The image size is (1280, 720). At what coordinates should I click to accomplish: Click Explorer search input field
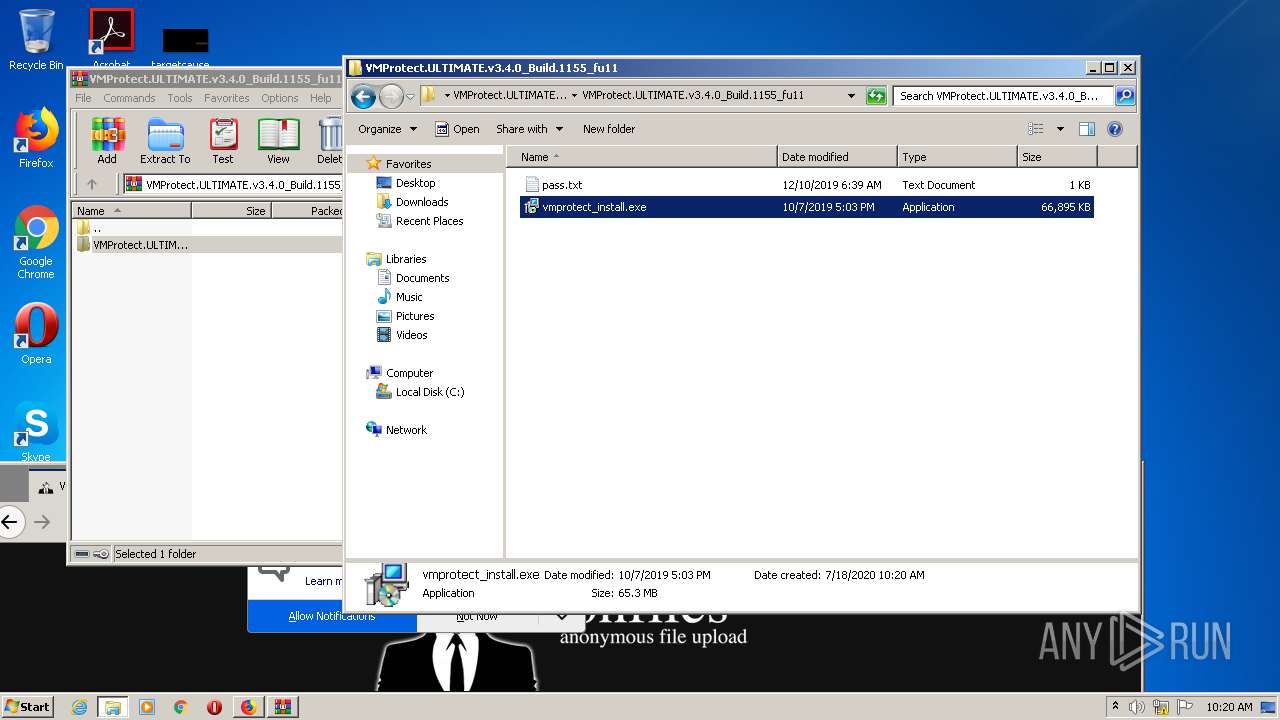[x=1003, y=96]
